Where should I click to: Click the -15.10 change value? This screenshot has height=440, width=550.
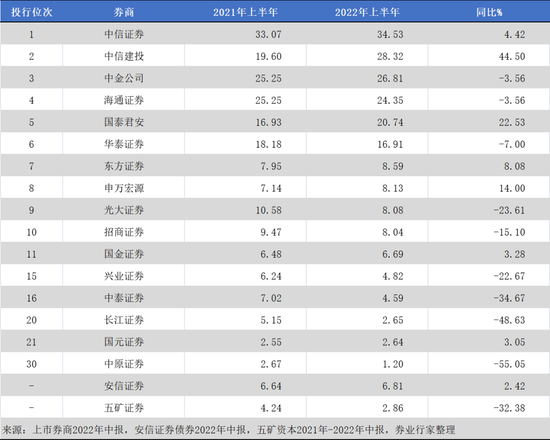click(x=509, y=232)
